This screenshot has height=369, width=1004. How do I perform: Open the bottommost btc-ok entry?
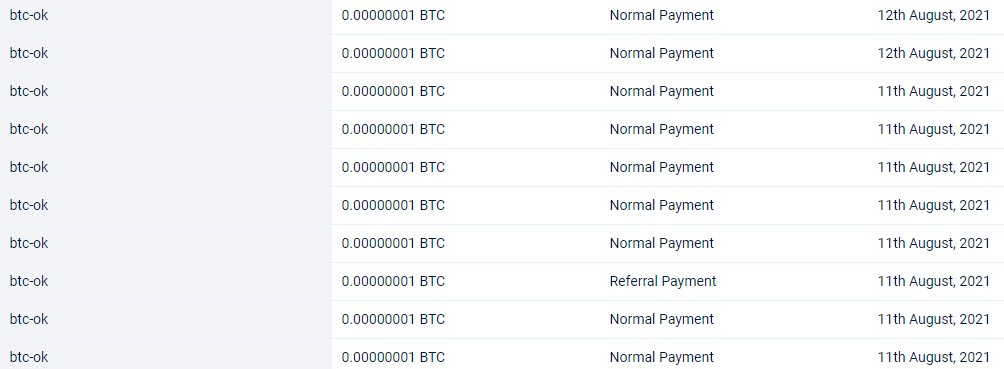point(29,357)
